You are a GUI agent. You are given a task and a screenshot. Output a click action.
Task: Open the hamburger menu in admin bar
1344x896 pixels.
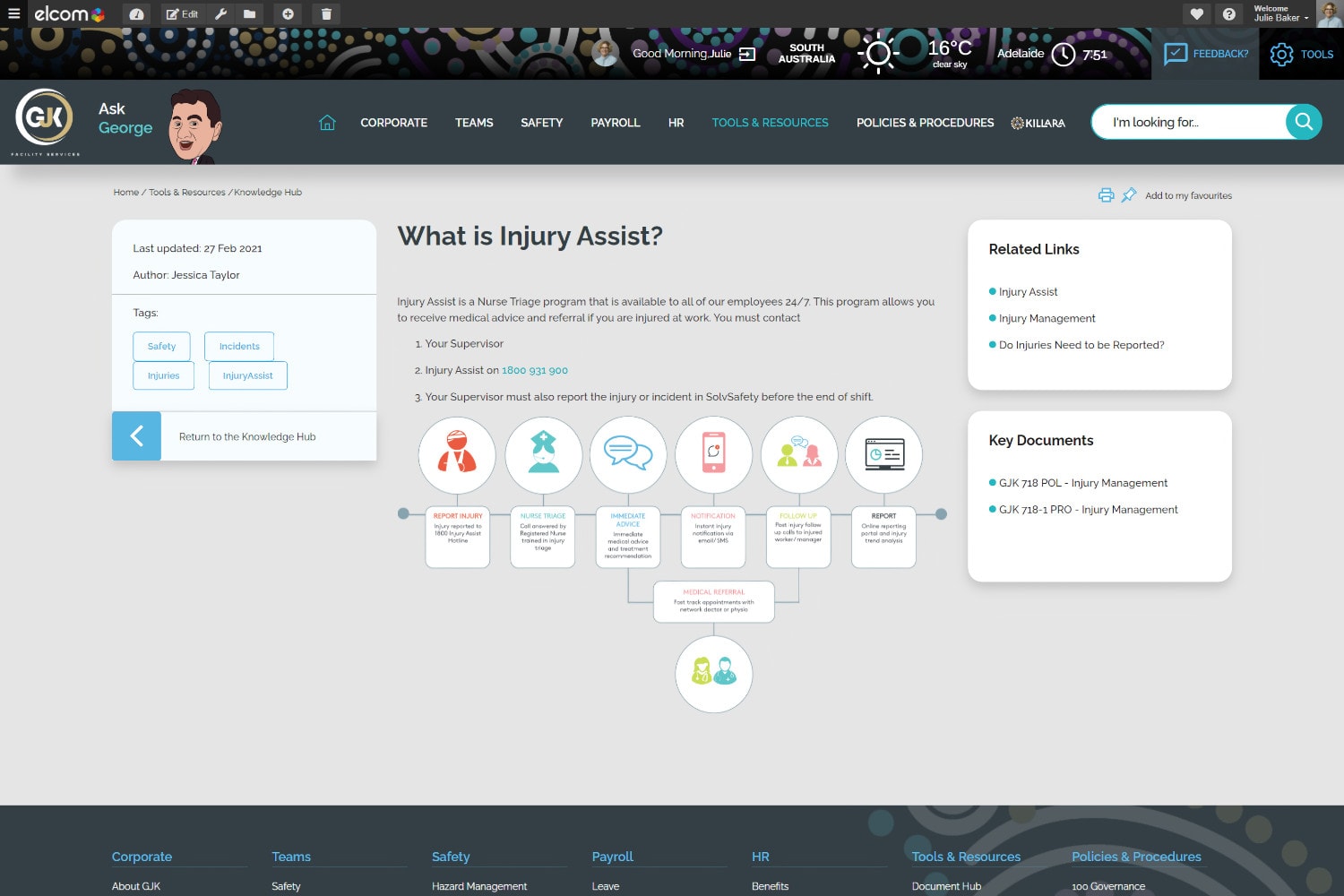[x=14, y=13]
